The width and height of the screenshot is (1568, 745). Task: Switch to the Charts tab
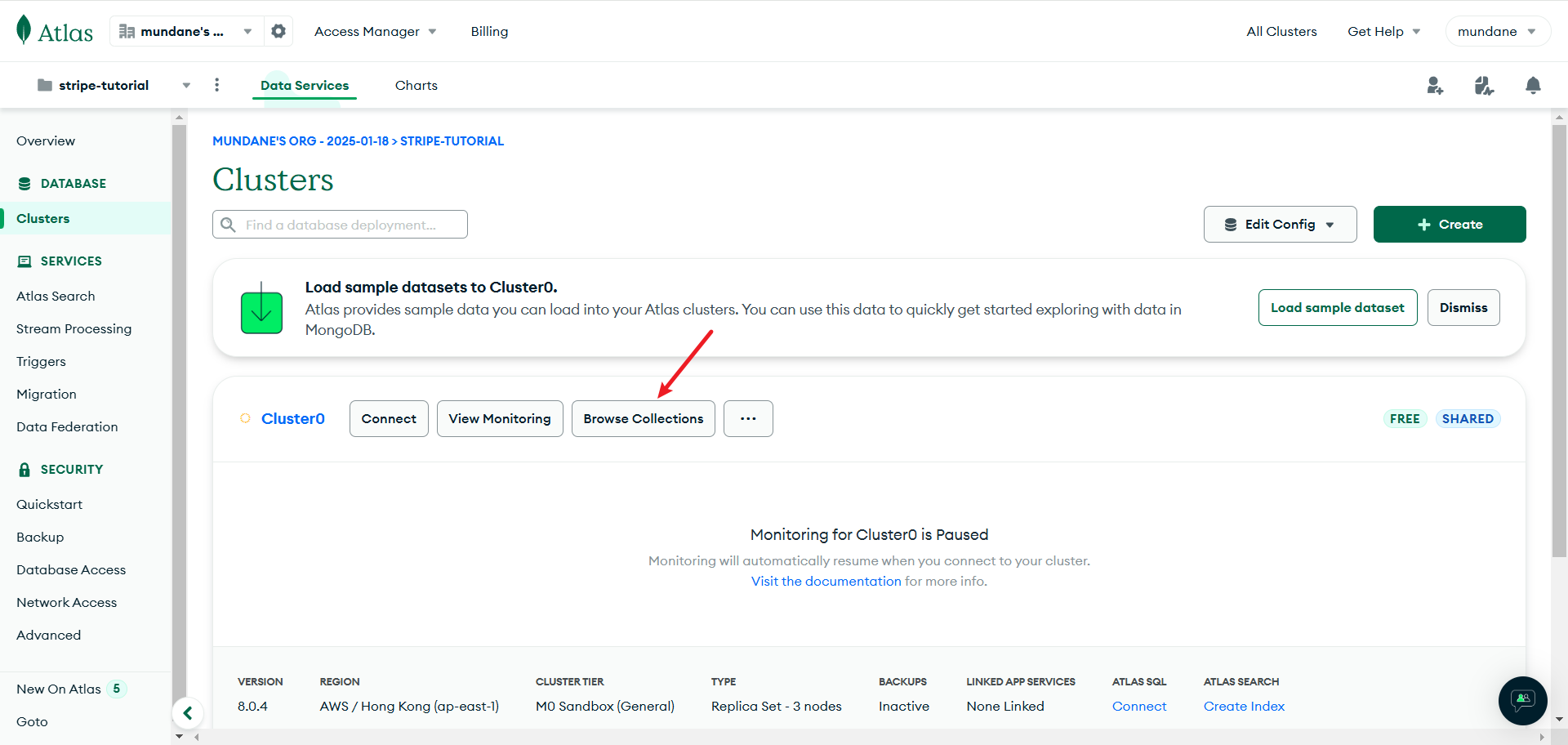click(416, 85)
